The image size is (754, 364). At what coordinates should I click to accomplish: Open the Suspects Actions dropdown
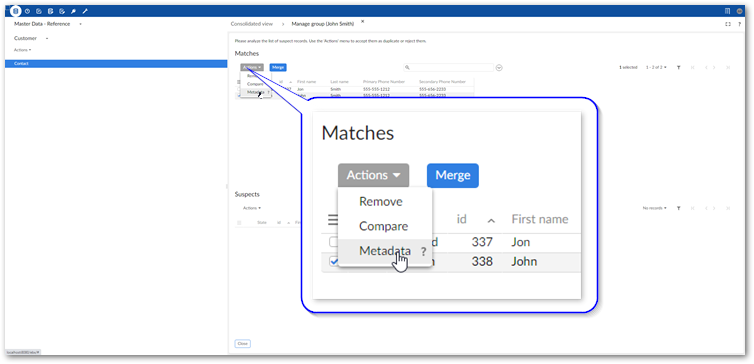[x=252, y=208]
